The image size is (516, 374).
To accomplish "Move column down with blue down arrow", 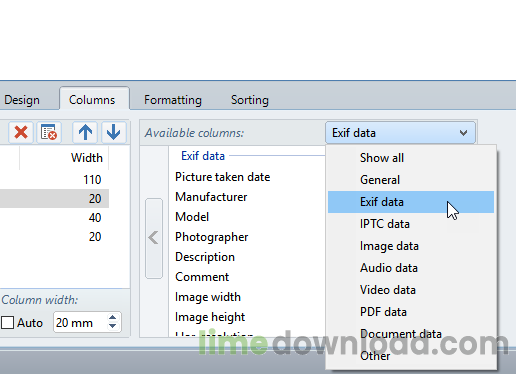I will [114, 133].
